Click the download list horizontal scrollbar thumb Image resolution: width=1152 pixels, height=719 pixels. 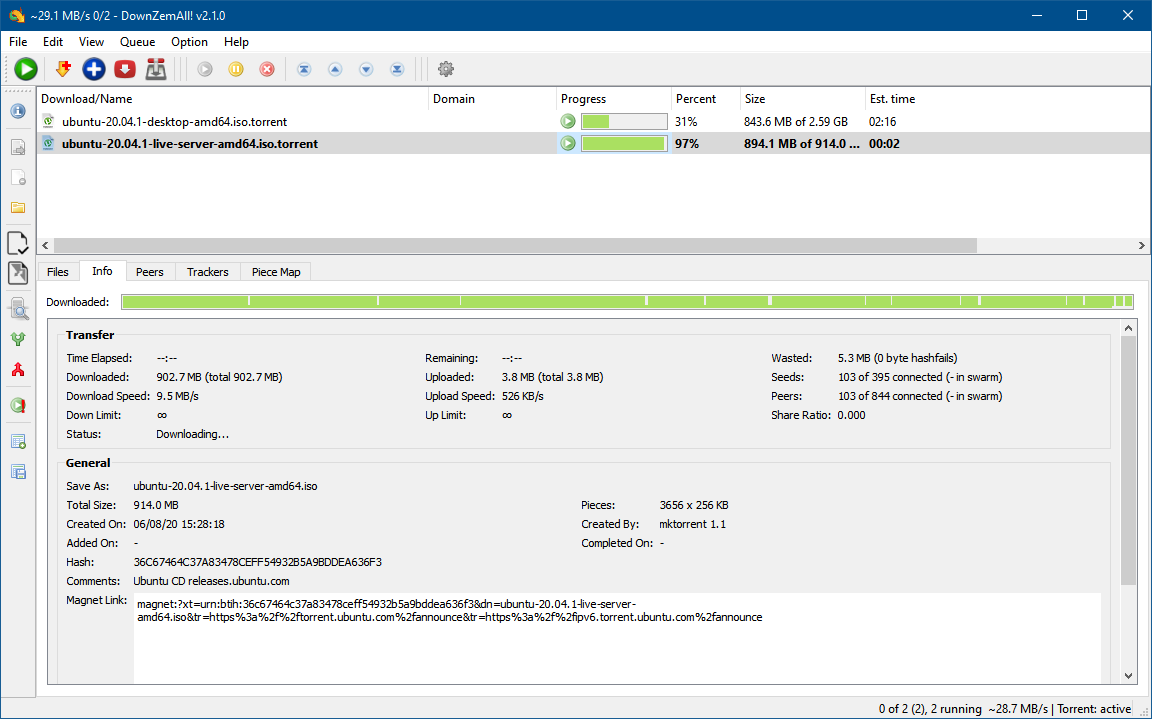[515, 245]
